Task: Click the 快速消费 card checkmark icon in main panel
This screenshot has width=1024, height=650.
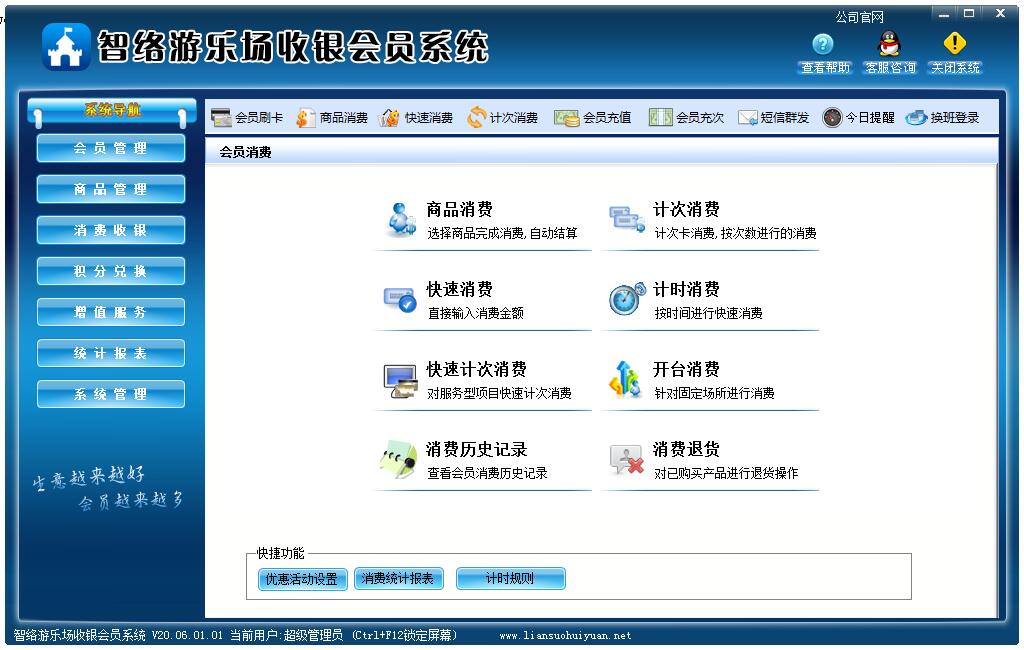Action: 400,299
